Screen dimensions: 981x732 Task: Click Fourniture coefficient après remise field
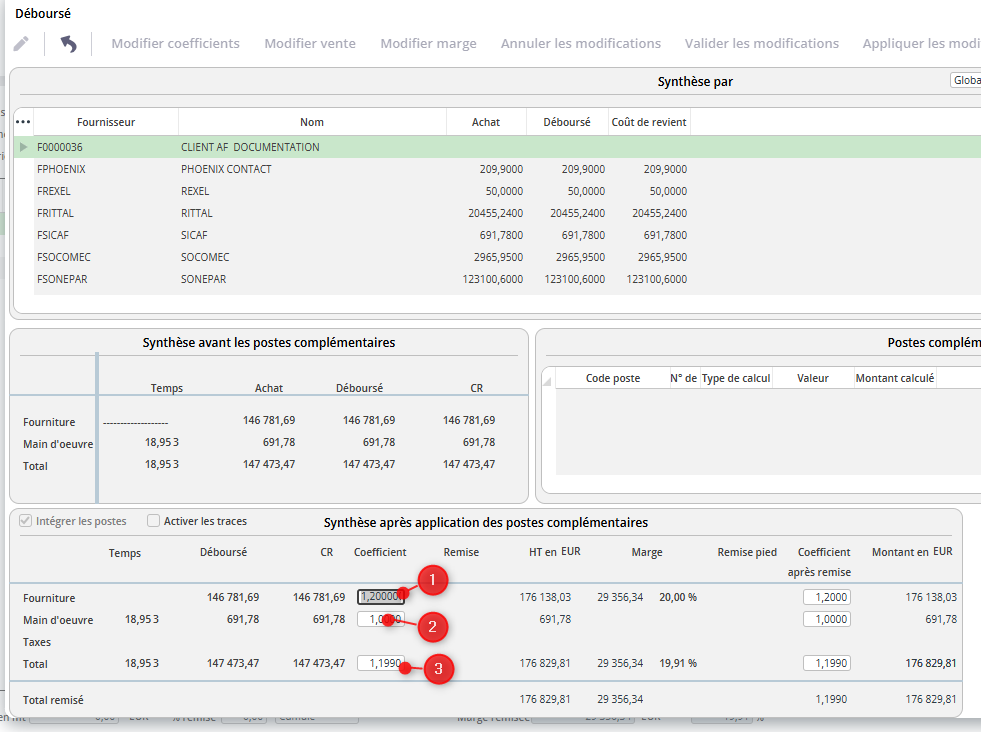826,597
